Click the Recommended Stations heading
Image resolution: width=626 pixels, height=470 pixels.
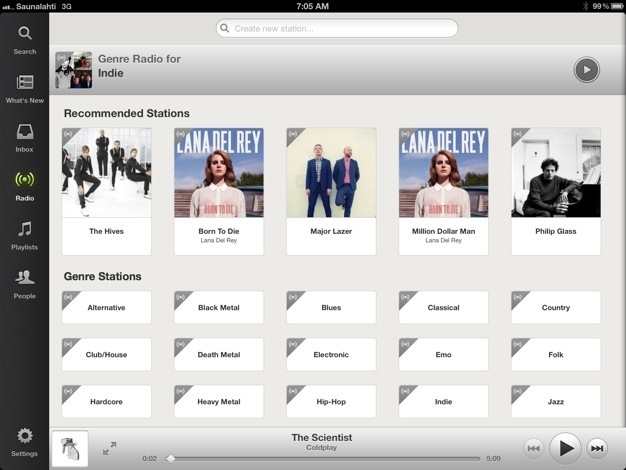(127, 113)
